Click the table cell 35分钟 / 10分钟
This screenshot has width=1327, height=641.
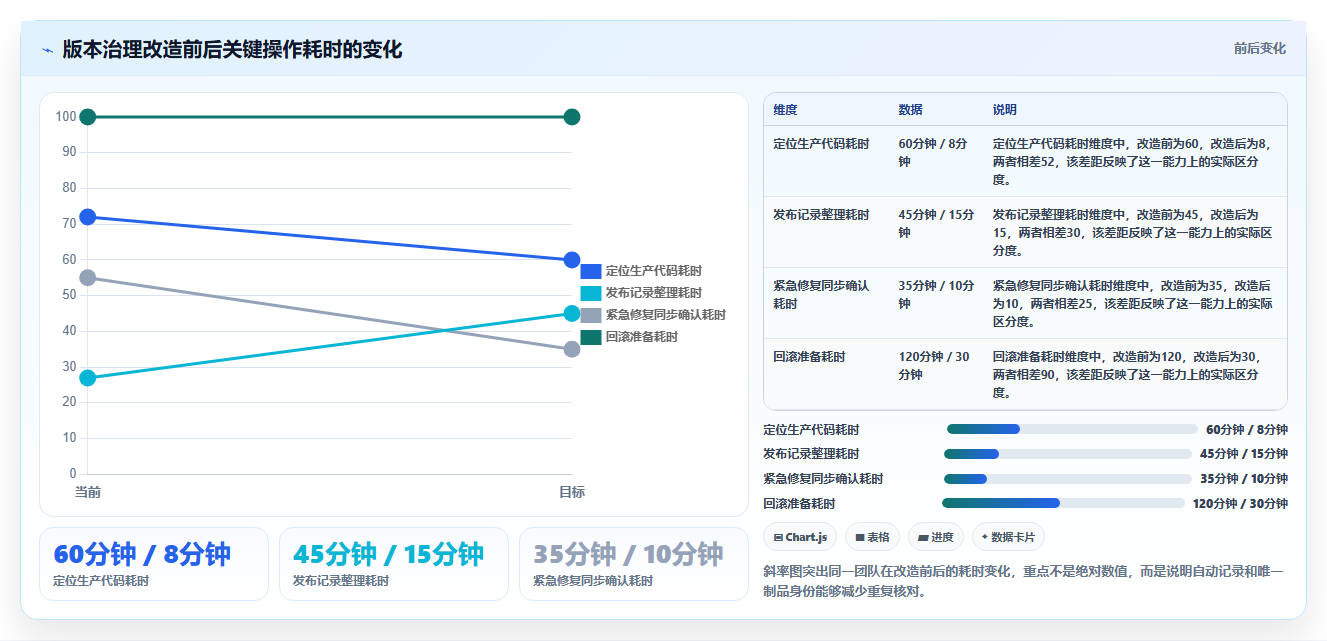pyautogui.click(x=936, y=294)
